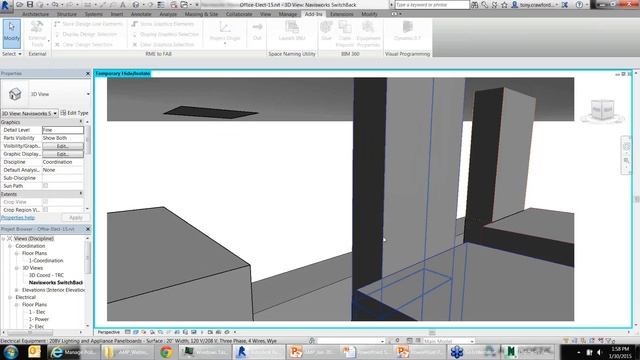
Task: Click the Project Browser vertical scrollbar
Action: tap(87, 282)
